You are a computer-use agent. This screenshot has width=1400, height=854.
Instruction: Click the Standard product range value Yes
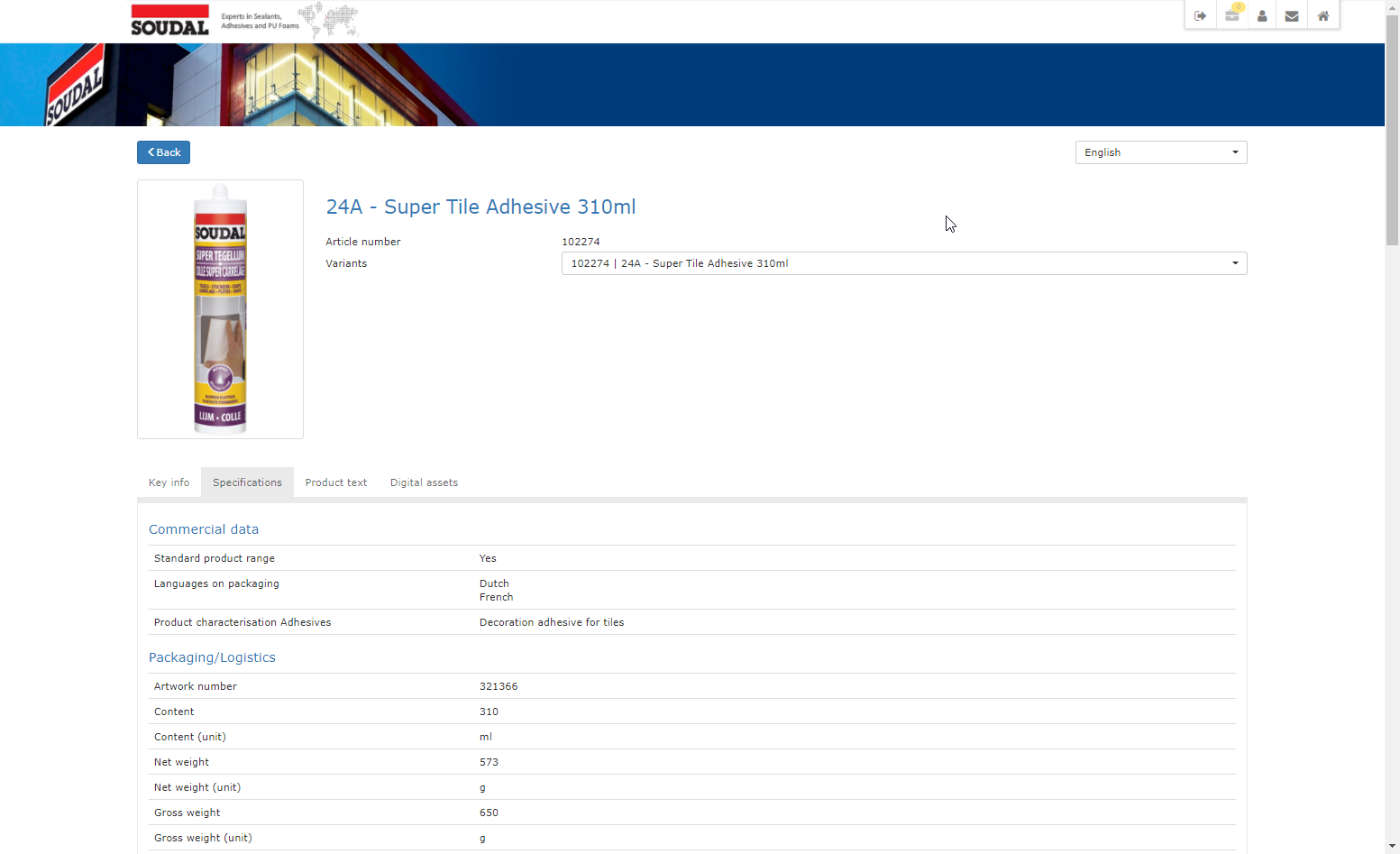click(488, 558)
